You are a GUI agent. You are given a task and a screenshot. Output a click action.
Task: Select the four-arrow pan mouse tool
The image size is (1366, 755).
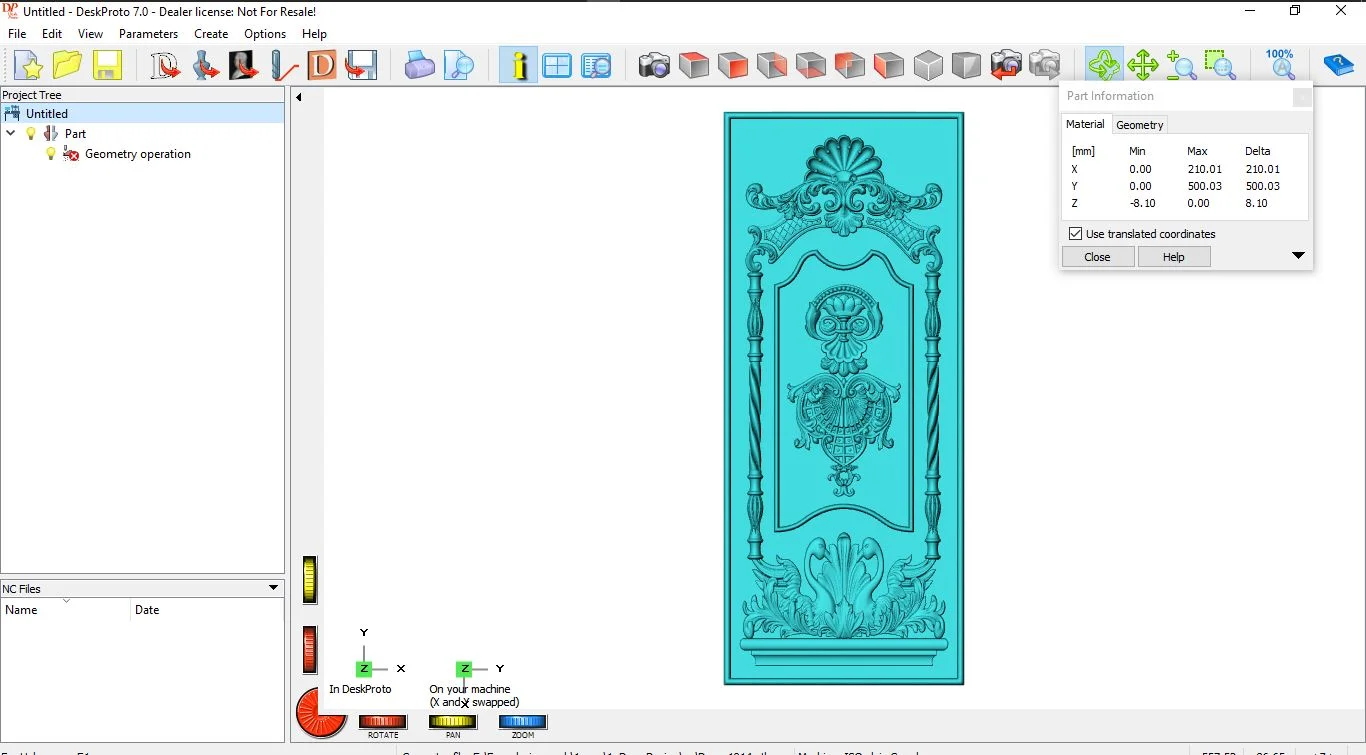click(x=1142, y=66)
